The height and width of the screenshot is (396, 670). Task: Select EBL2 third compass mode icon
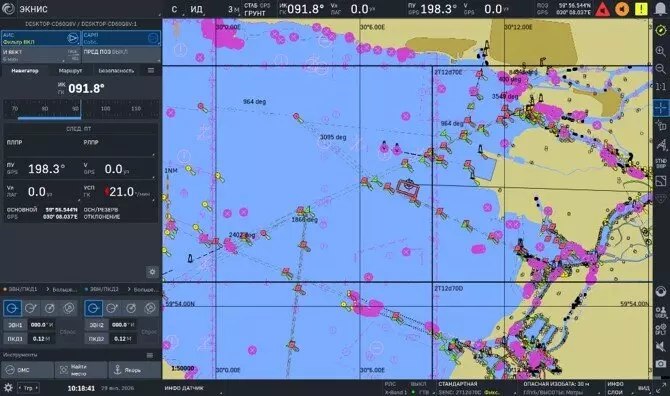coord(131,308)
